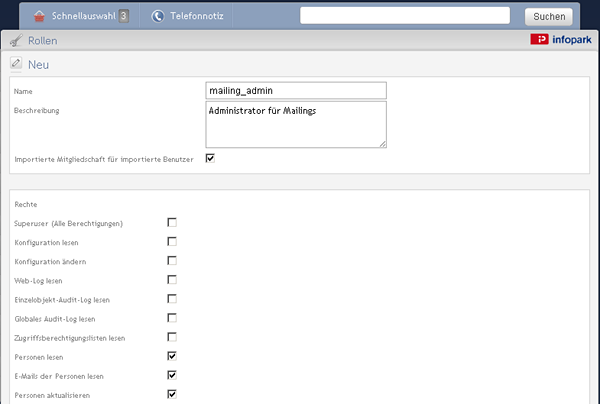
Task: Click the Suchen button
Action: [549, 16]
